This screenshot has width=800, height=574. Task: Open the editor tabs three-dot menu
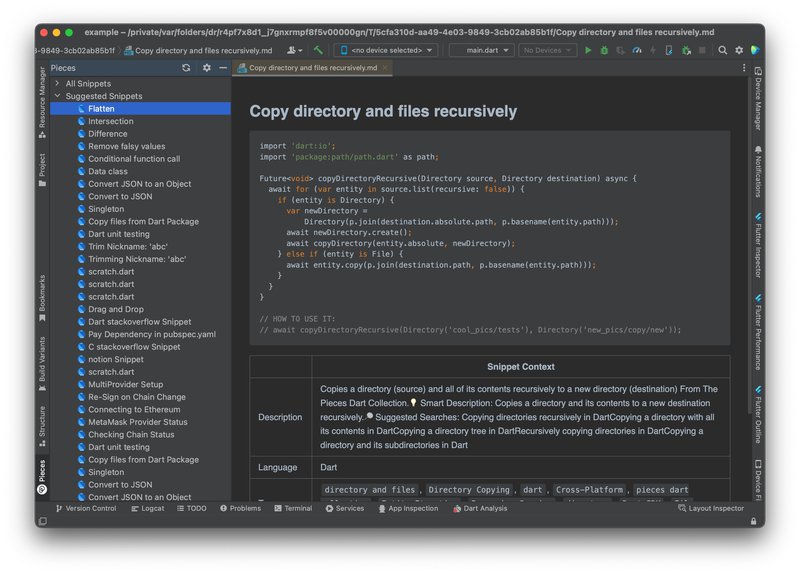tap(744, 68)
